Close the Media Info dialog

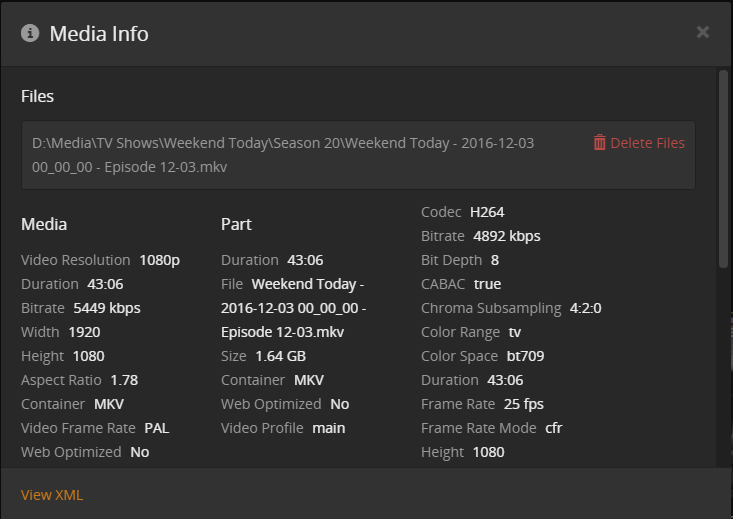coord(703,32)
